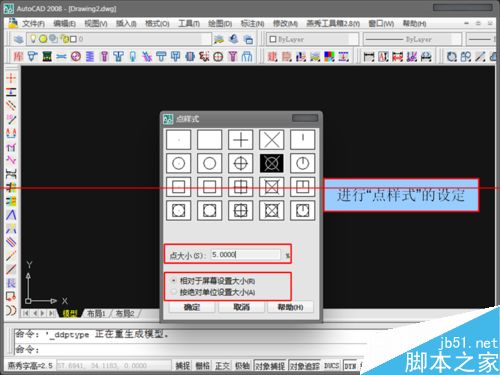This screenshot has height=375, width=500.
Task: Click the blue spring coil toolbar icon
Action: (90, 56)
